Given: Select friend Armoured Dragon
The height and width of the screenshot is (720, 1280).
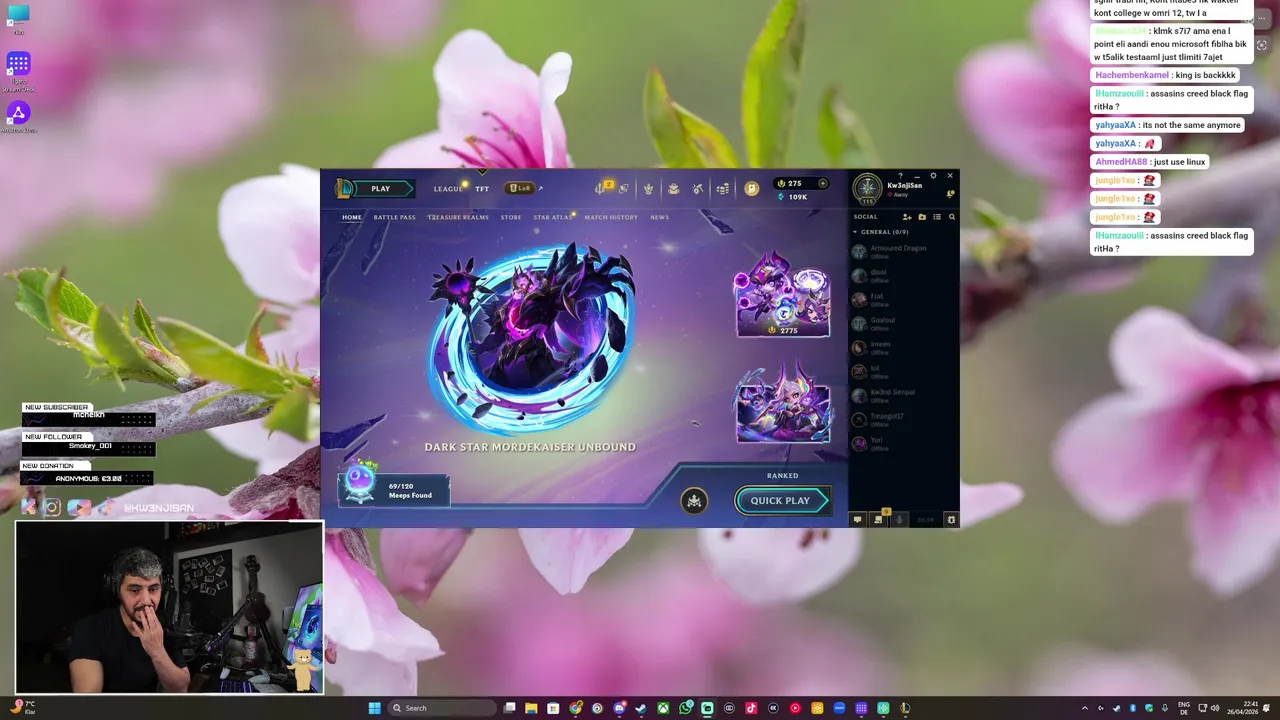Looking at the screenshot, I should (903, 251).
